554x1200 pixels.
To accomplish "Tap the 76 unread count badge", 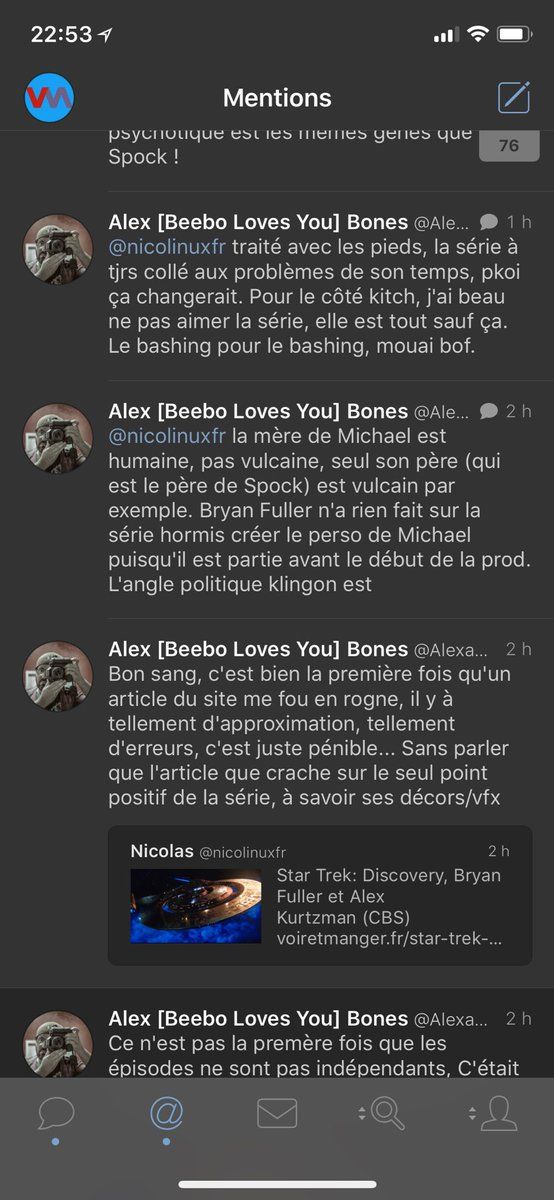I will coord(509,145).
